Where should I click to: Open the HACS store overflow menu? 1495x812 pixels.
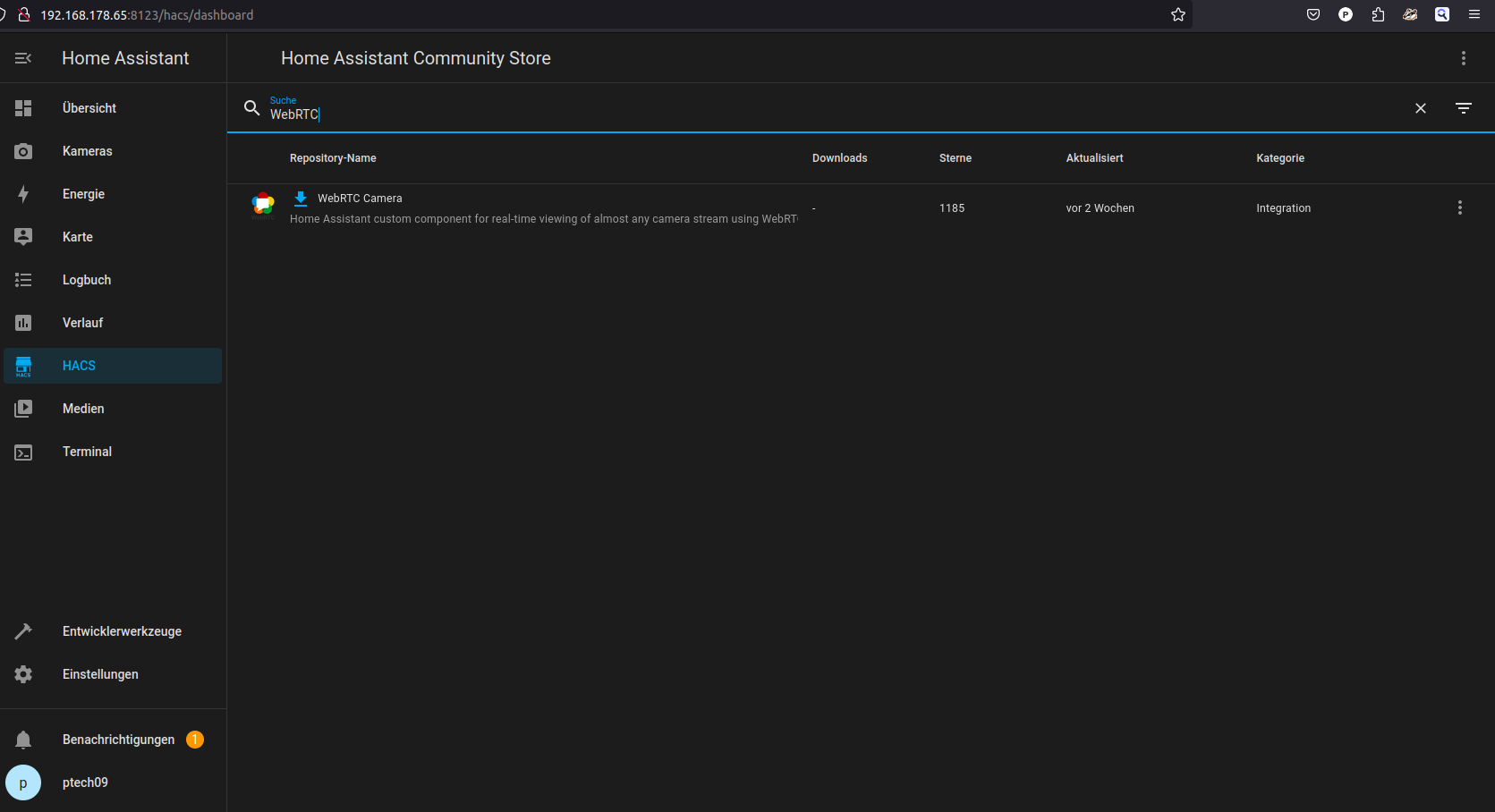tap(1463, 58)
